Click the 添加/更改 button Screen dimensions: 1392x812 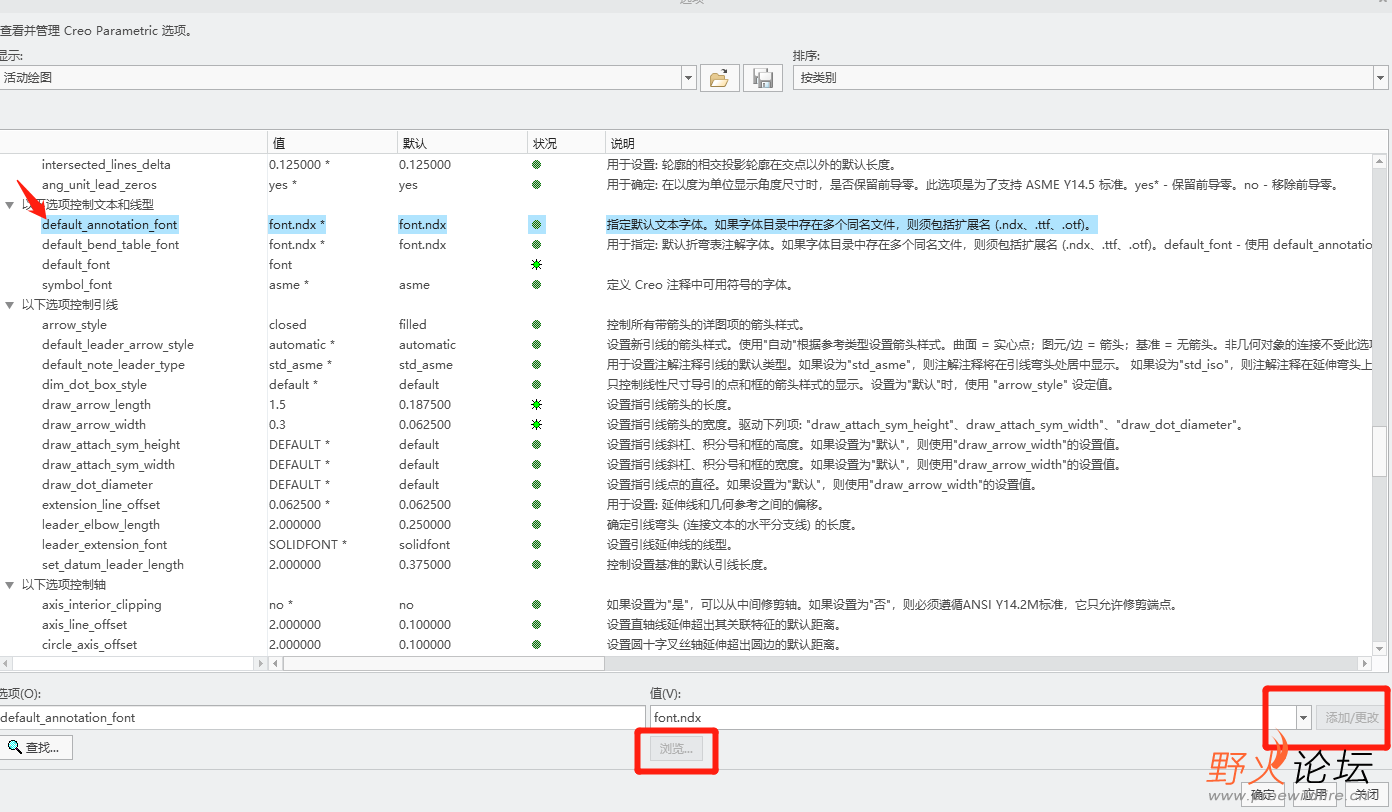(x=1352, y=717)
